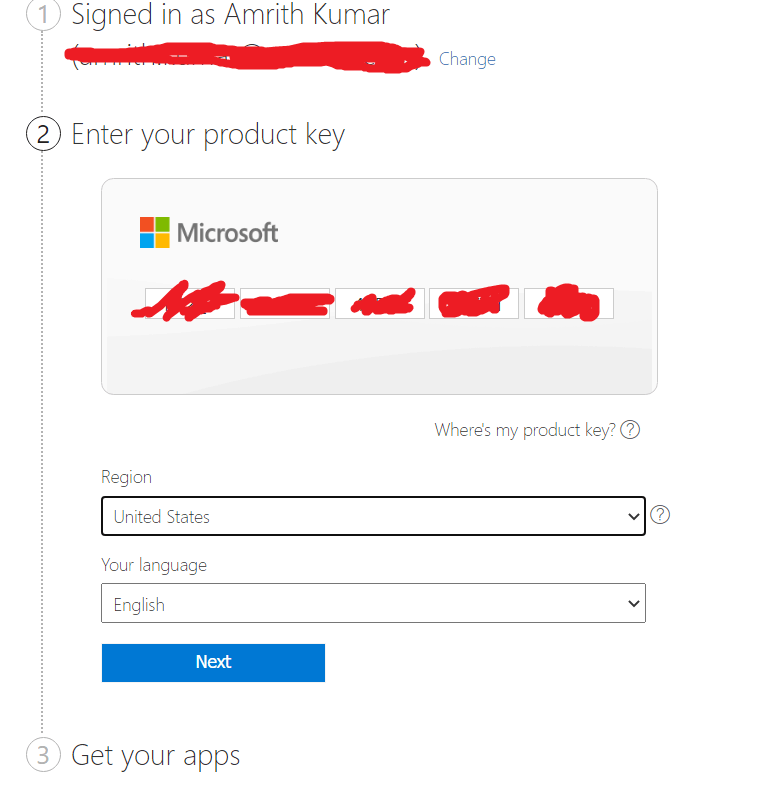Click the step 2 circle icon
Viewport: 757px width, 812px height.
pyautogui.click(x=42, y=134)
